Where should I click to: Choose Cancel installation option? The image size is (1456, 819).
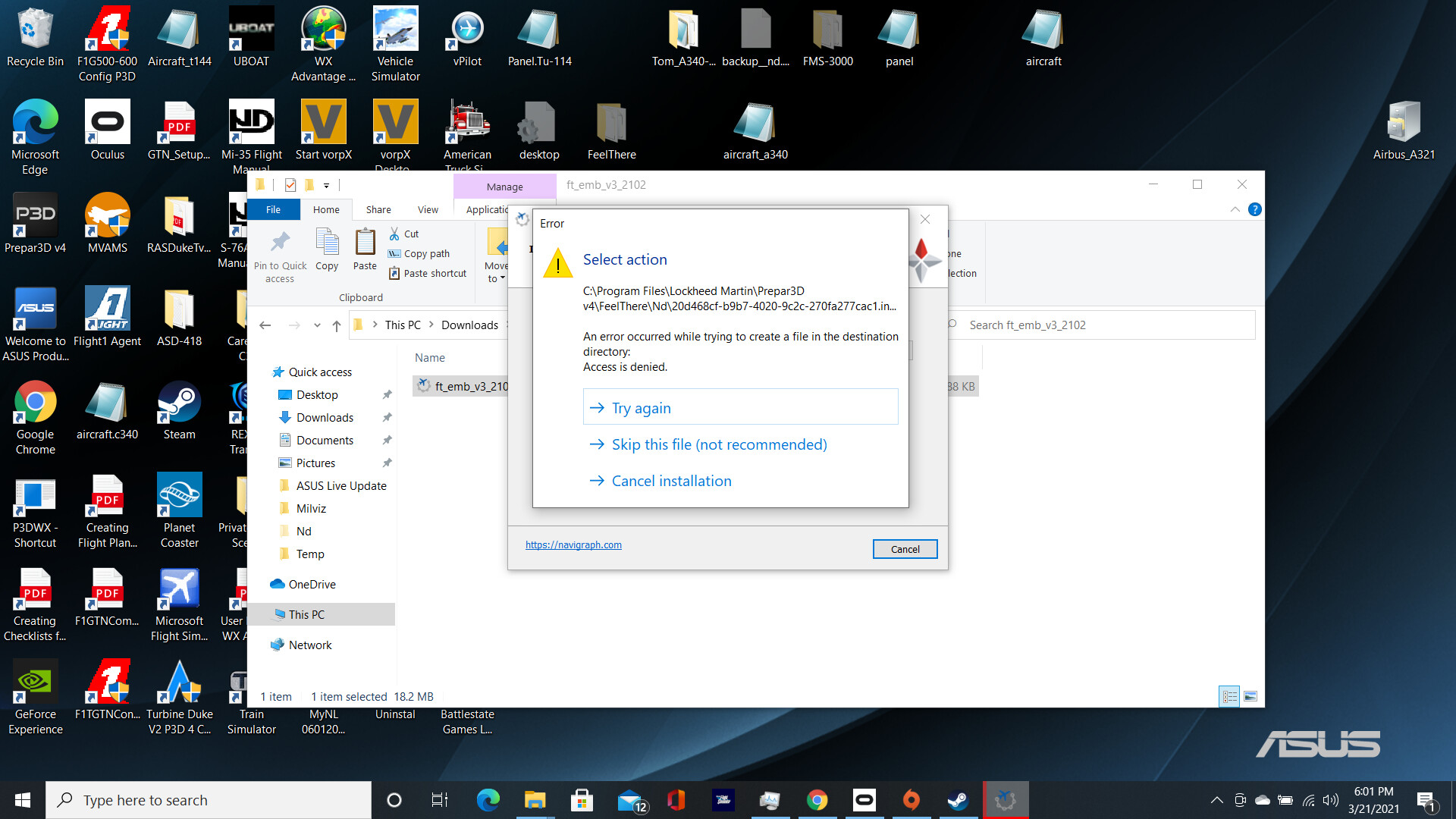671,481
